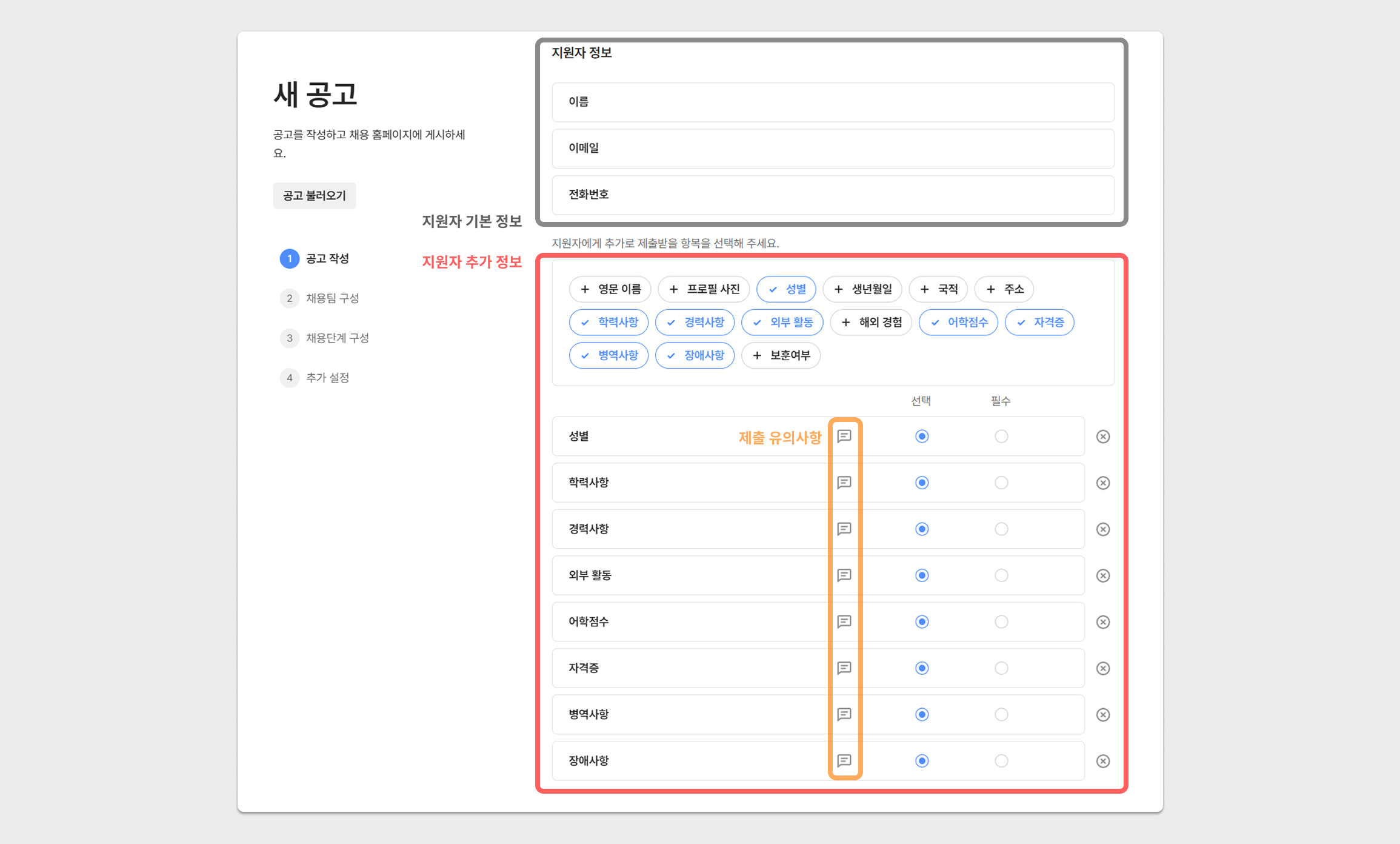Click the 공고 불러오기 button
This screenshot has width=1400, height=844.
tap(315, 196)
